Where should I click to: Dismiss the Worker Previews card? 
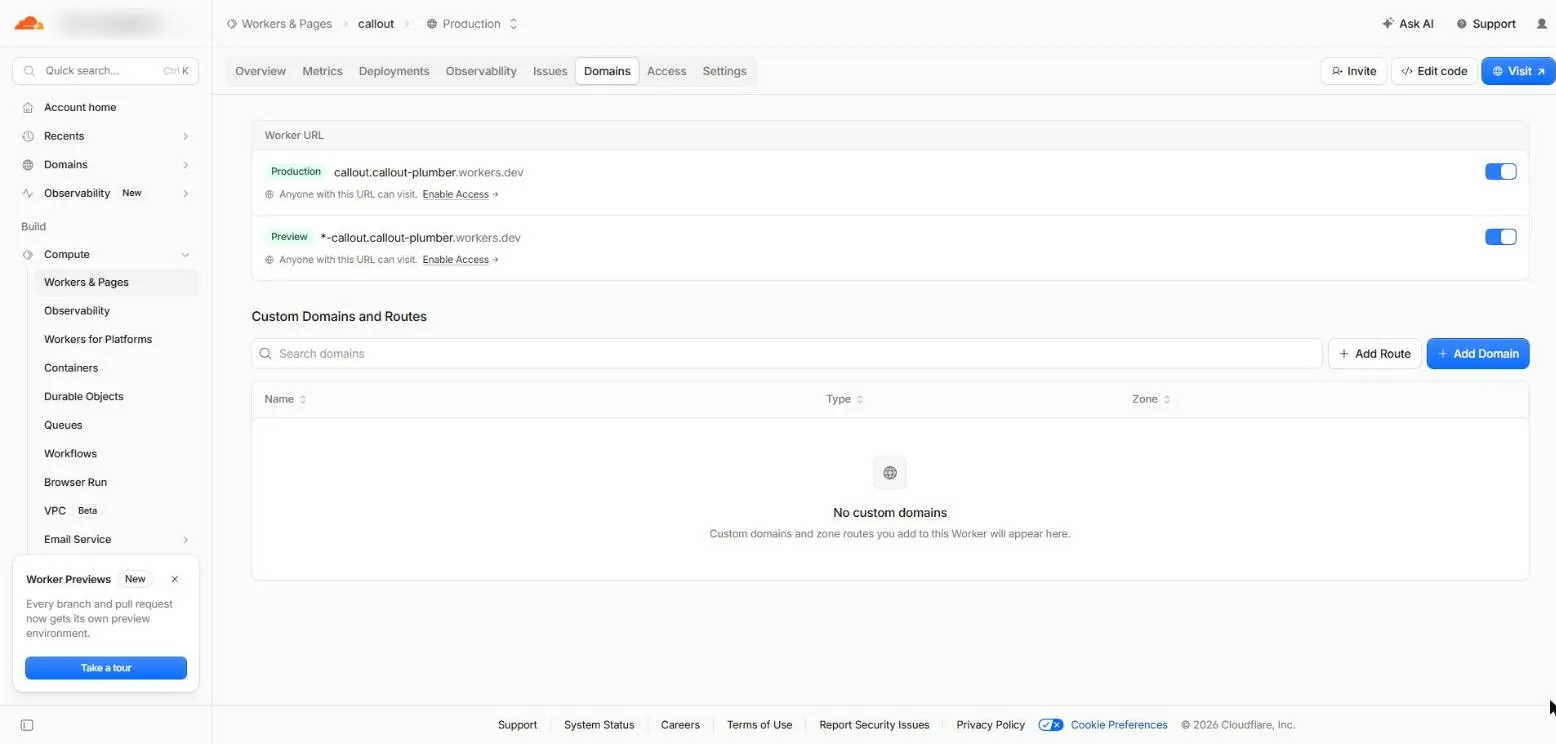click(175, 579)
